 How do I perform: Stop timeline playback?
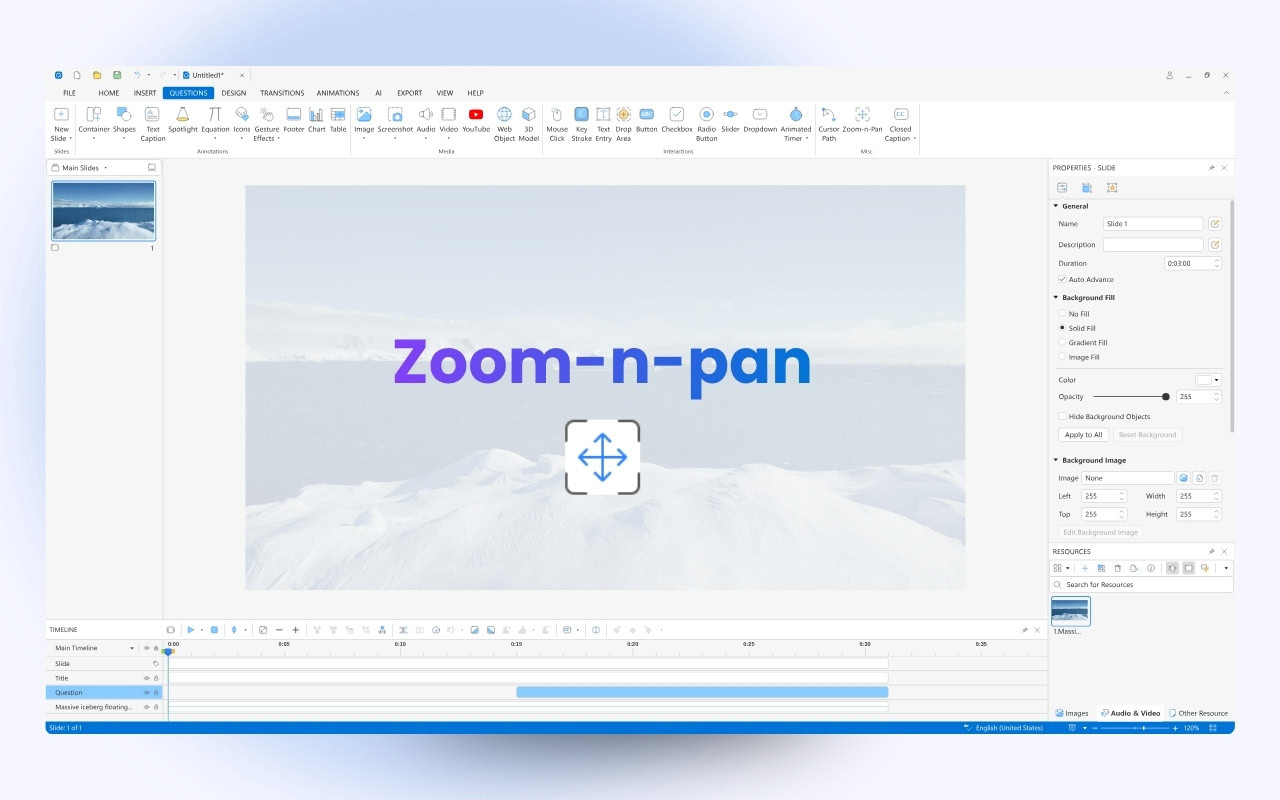pos(214,630)
